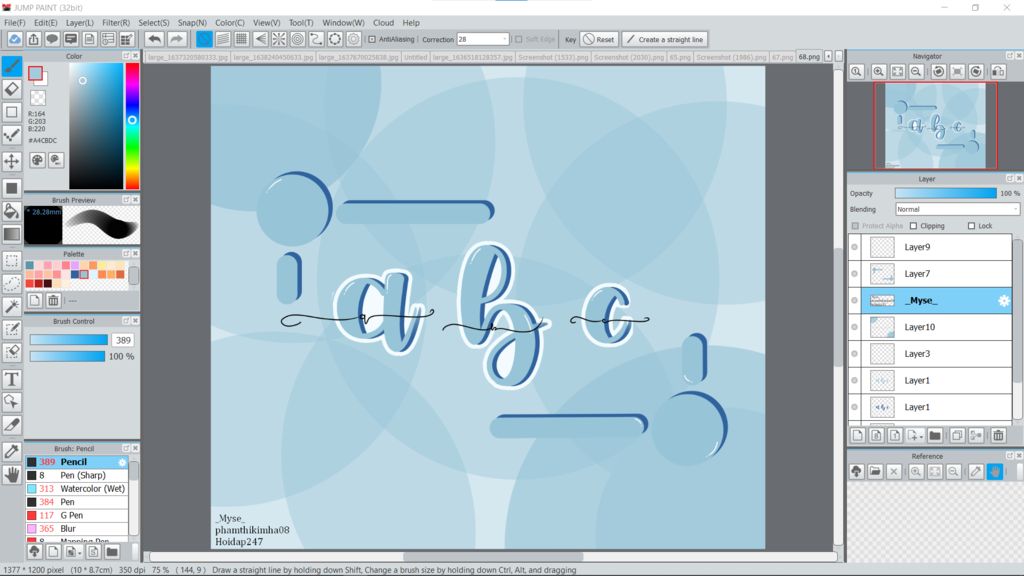This screenshot has height=576, width=1024.
Task: Open the File menu
Action: coord(14,22)
